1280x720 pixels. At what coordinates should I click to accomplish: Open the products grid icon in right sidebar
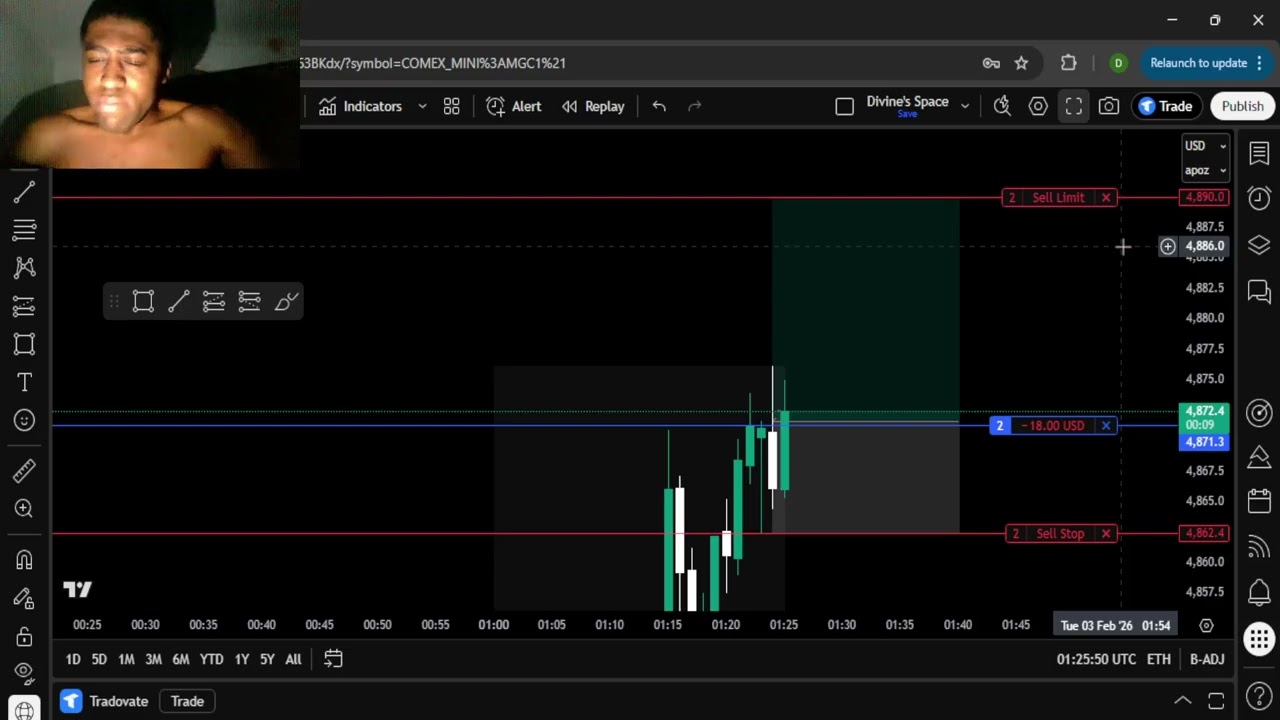1259,639
